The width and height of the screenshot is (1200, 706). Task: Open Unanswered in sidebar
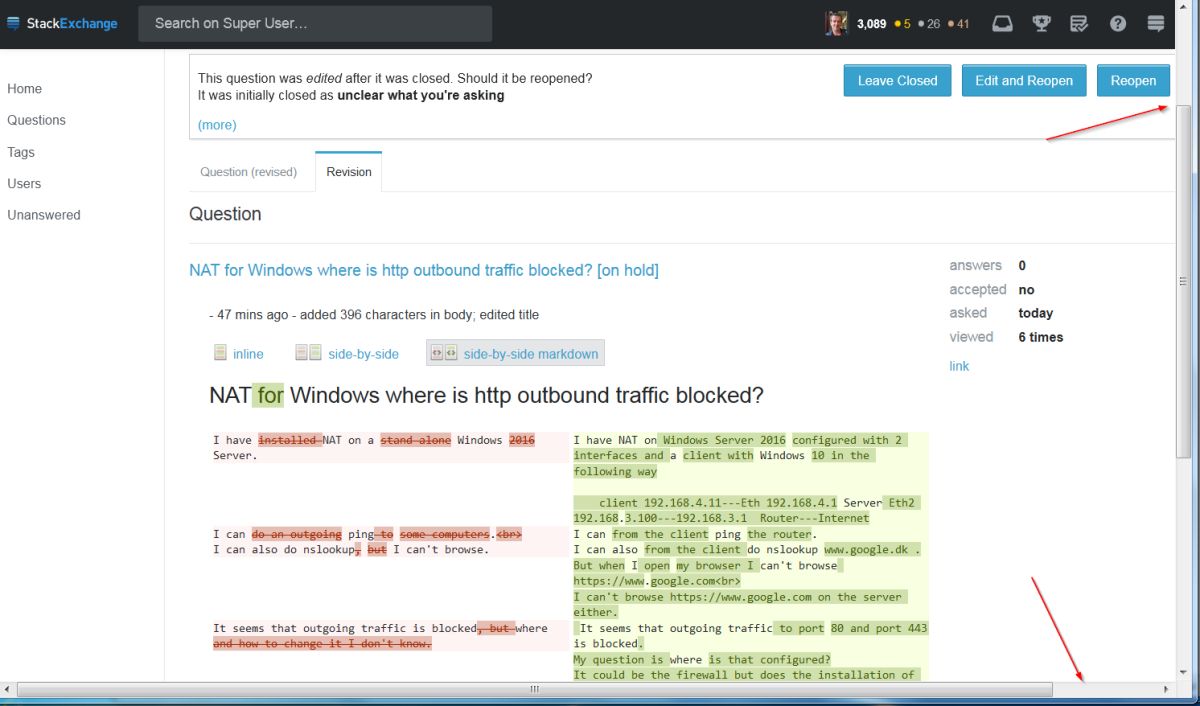point(44,215)
